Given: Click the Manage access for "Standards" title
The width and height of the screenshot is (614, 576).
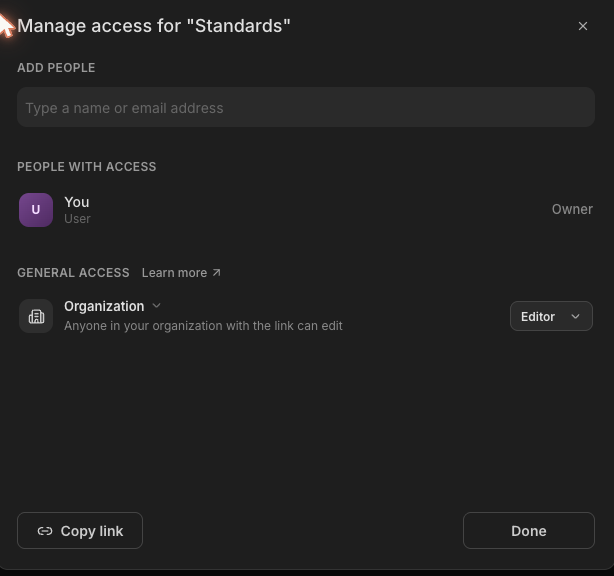Looking at the screenshot, I should [154, 26].
